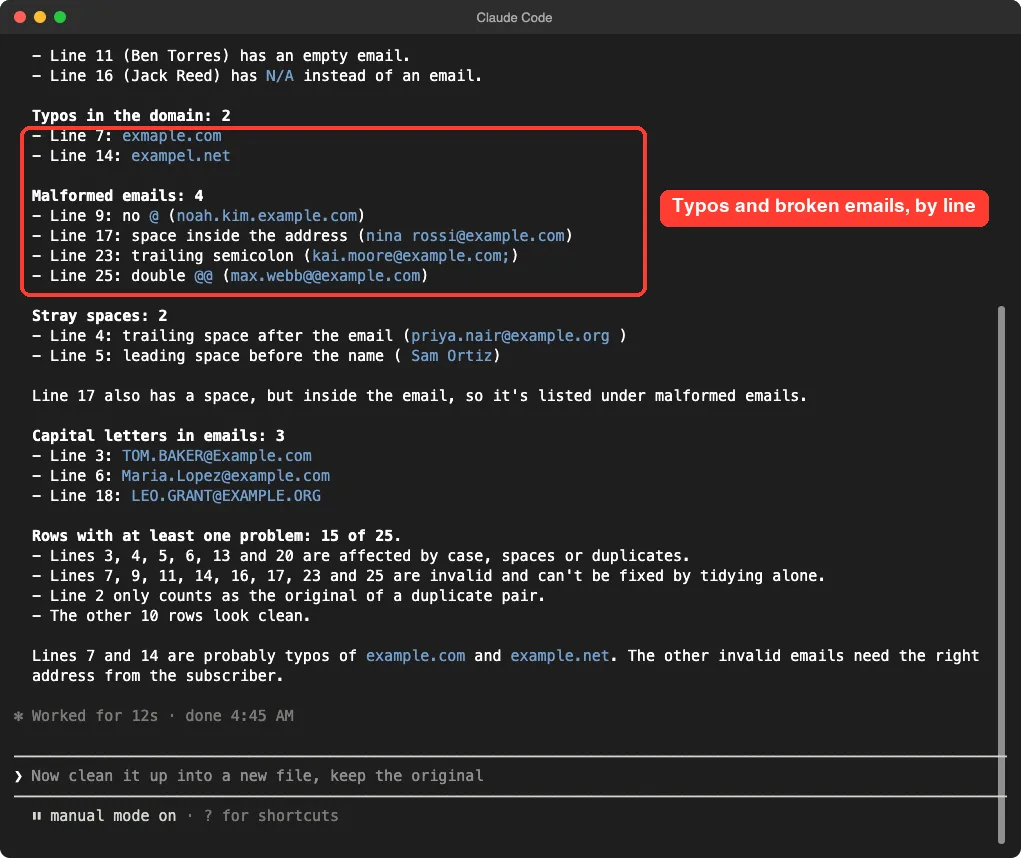Click the prompt input field with typed text
Screen dimensions: 1021x858
click(x=510, y=776)
